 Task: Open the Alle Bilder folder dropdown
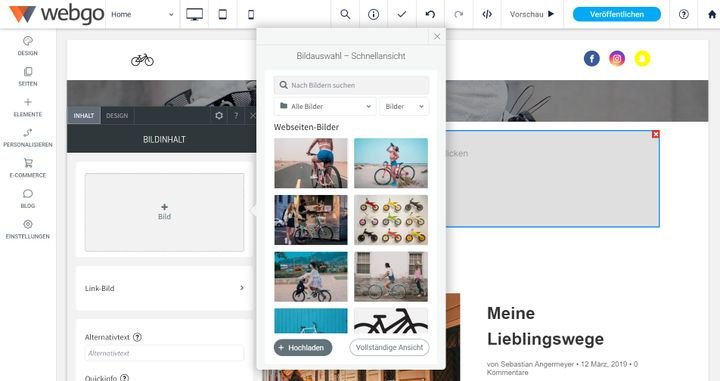325,106
